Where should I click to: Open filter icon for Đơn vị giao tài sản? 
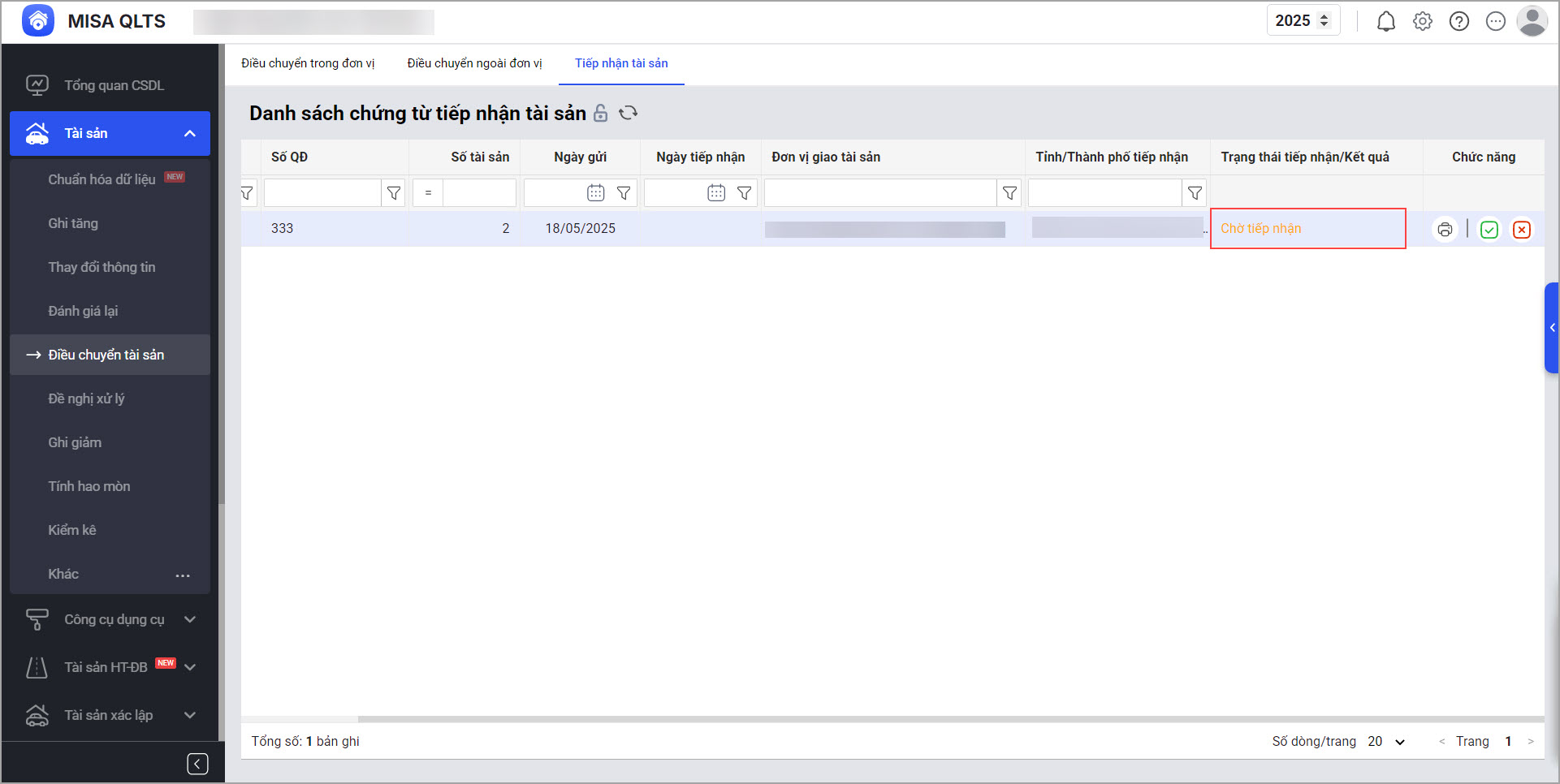[1009, 193]
